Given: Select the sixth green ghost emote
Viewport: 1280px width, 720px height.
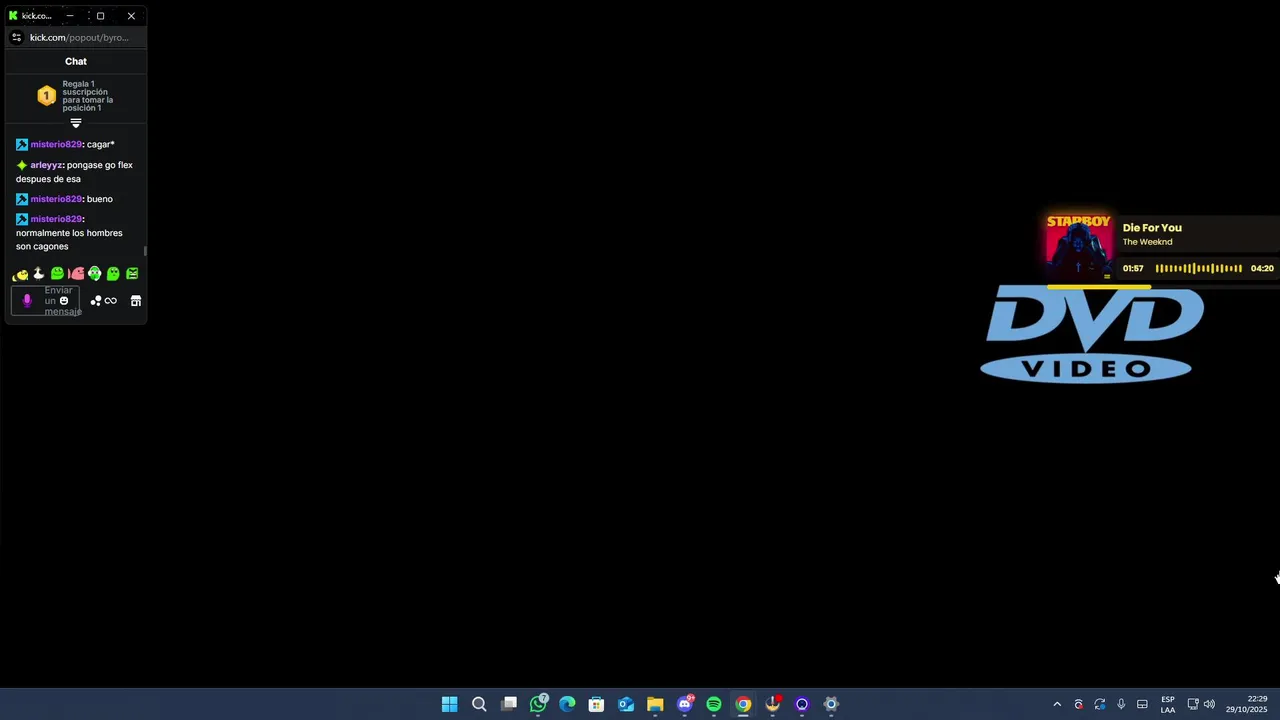Looking at the screenshot, I should click(x=113, y=274).
